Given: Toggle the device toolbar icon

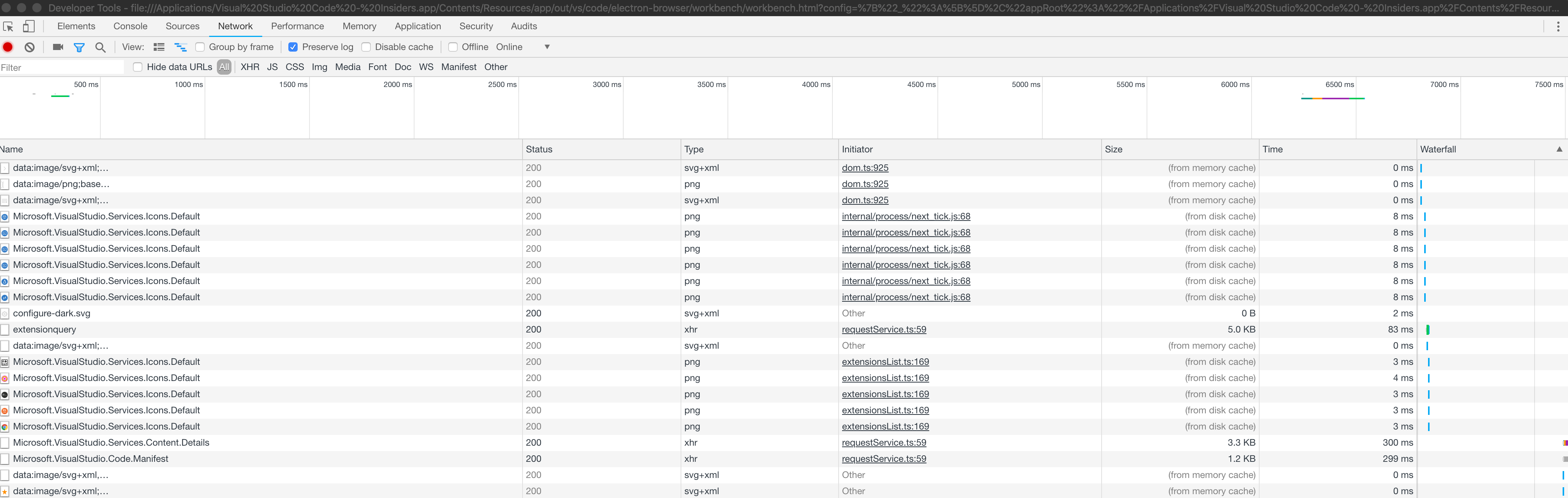Looking at the screenshot, I should (x=28, y=26).
